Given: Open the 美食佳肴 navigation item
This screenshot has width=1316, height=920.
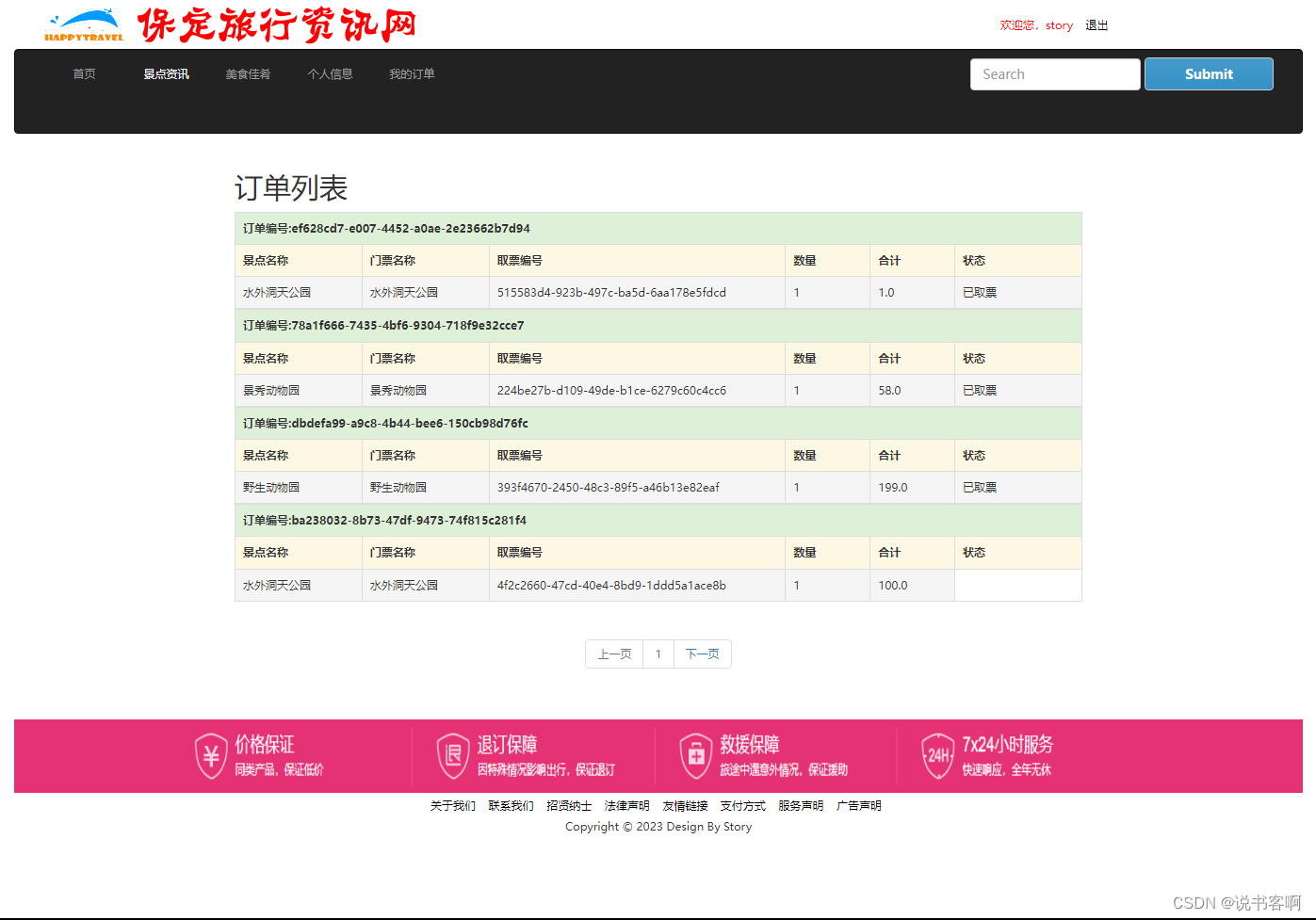Looking at the screenshot, I should (x=249, y=74).
